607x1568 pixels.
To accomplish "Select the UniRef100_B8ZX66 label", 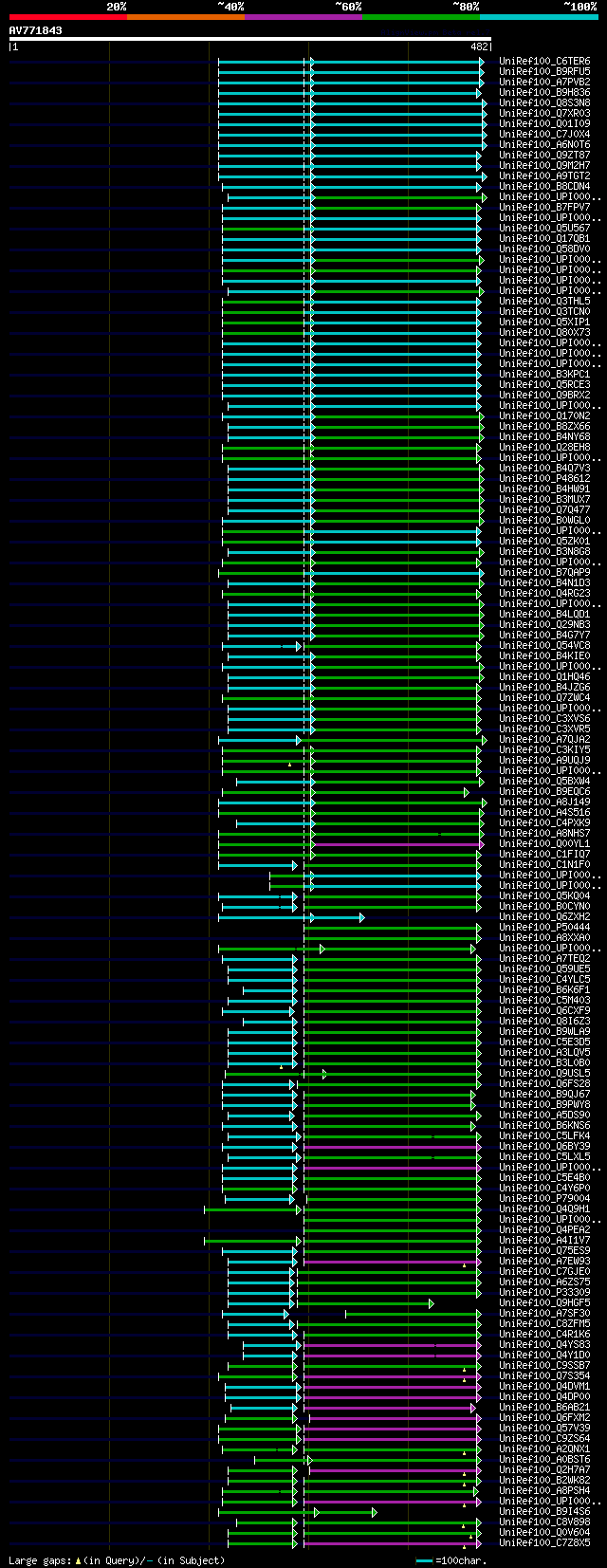I will (544, 427).
